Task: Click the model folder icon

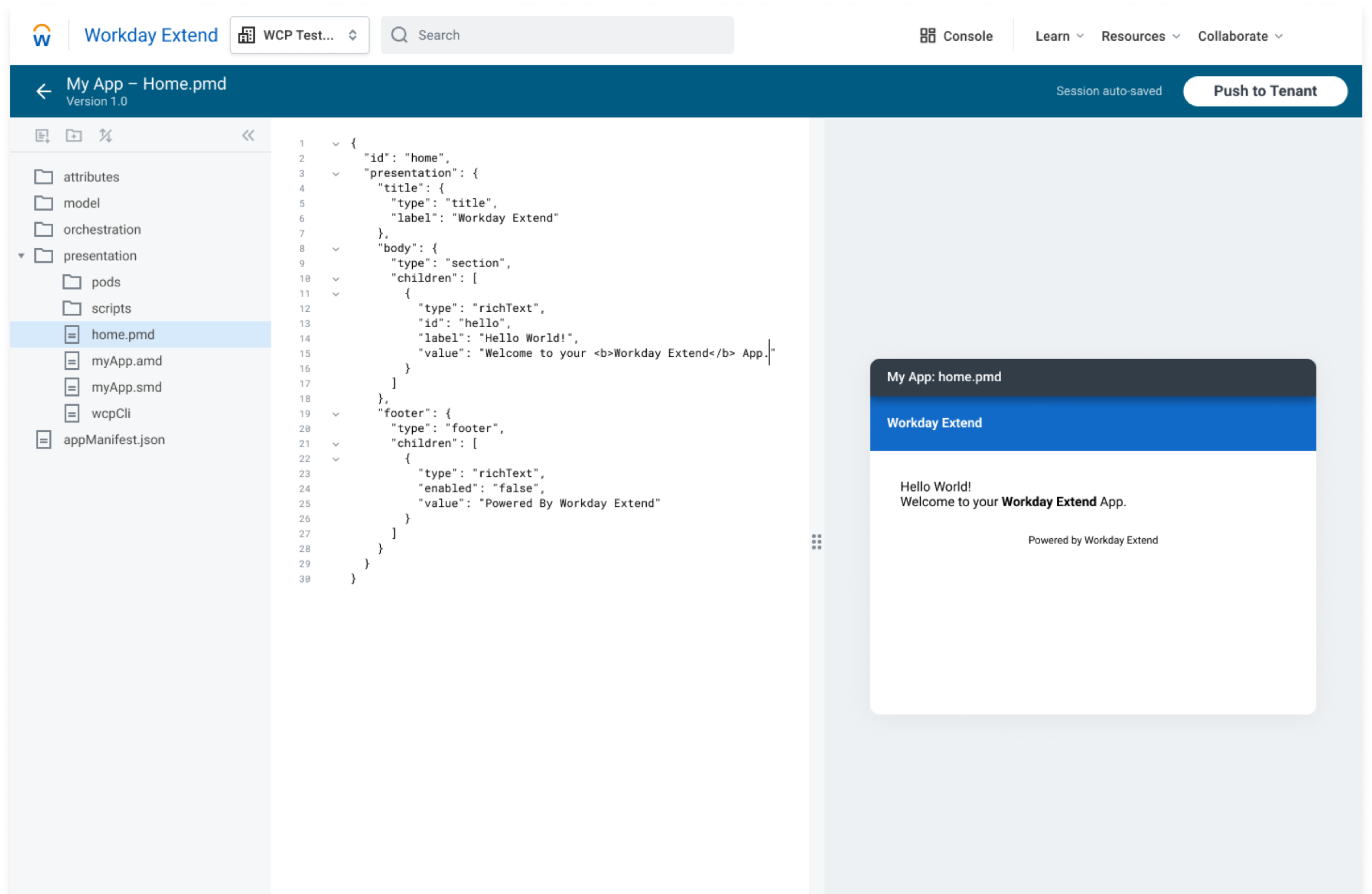Action: click(44, 203)
